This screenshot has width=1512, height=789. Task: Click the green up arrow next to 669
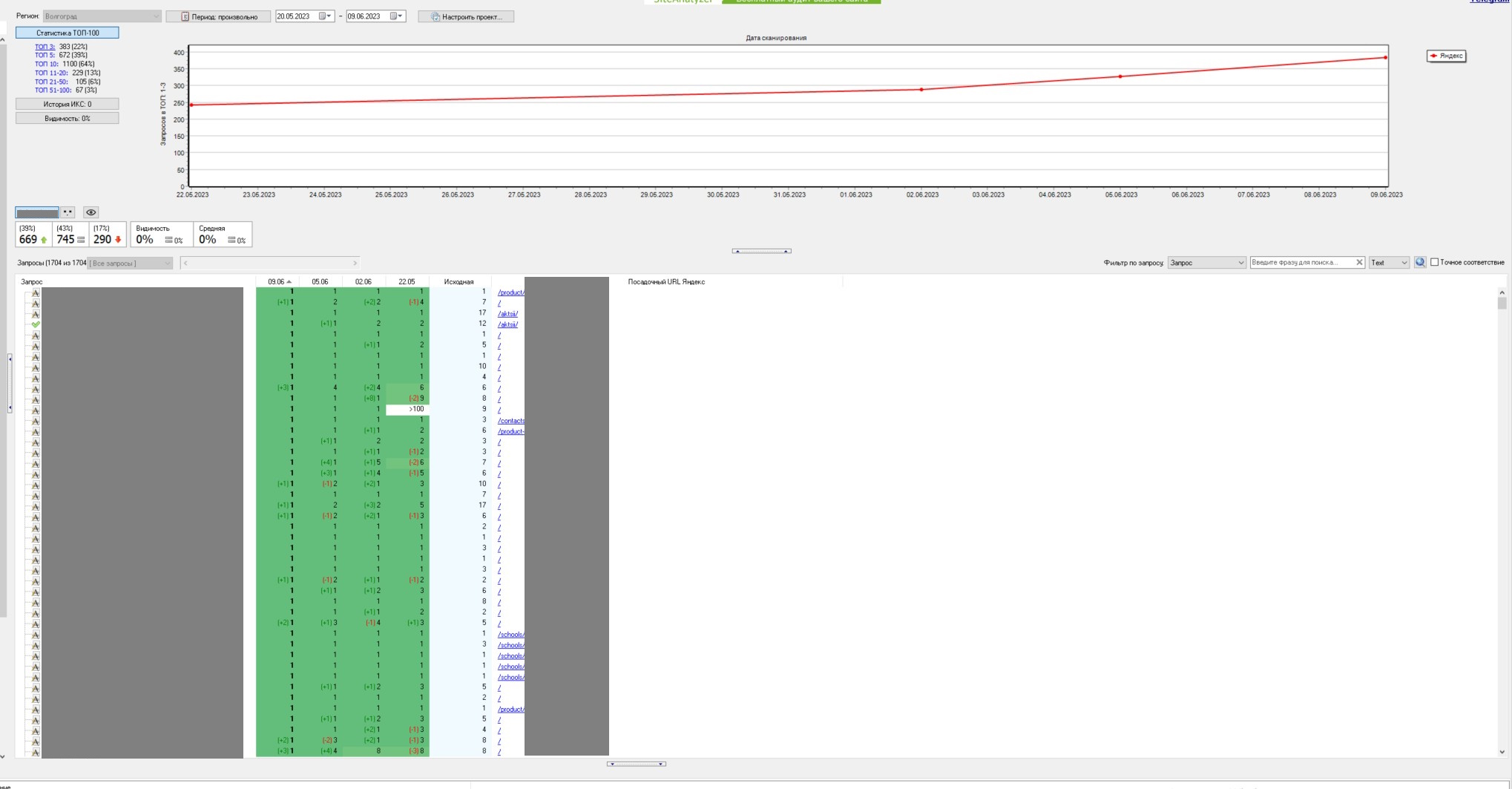(44, 240)
